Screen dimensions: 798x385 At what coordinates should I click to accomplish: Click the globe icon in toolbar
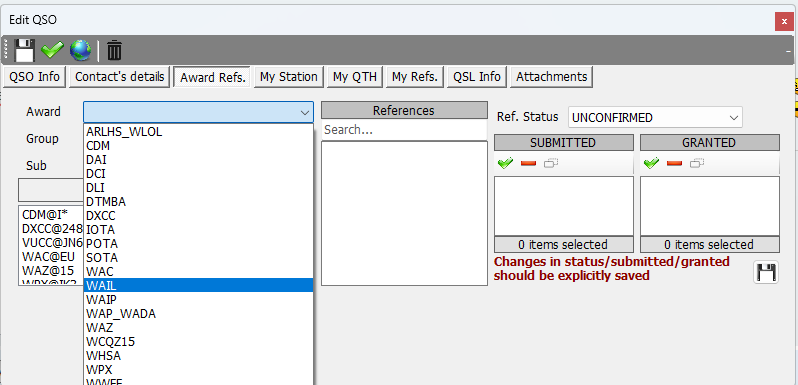pyautogui.click(x=80, y=50)
